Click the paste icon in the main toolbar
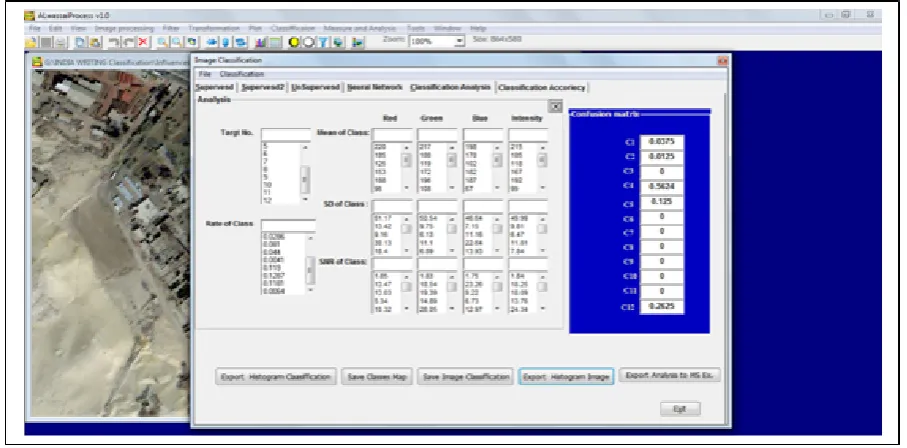Image resolution: width=907 pixels, height=448 pixels. 95,42
